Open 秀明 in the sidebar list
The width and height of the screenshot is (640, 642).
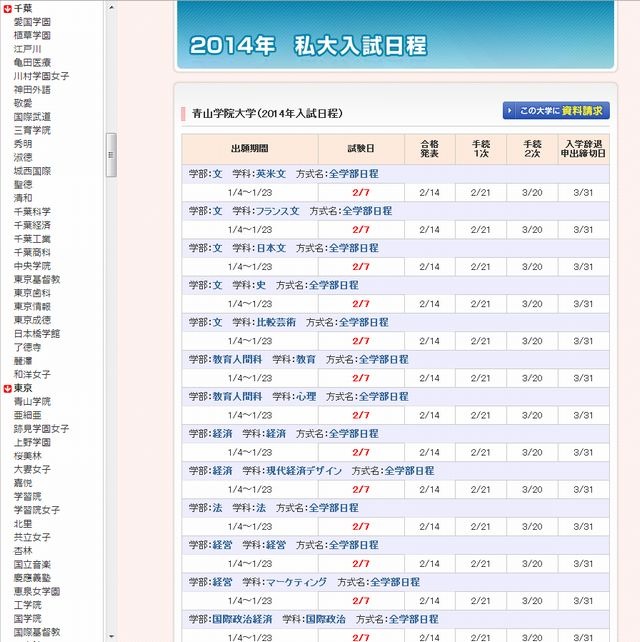[23, 144]
